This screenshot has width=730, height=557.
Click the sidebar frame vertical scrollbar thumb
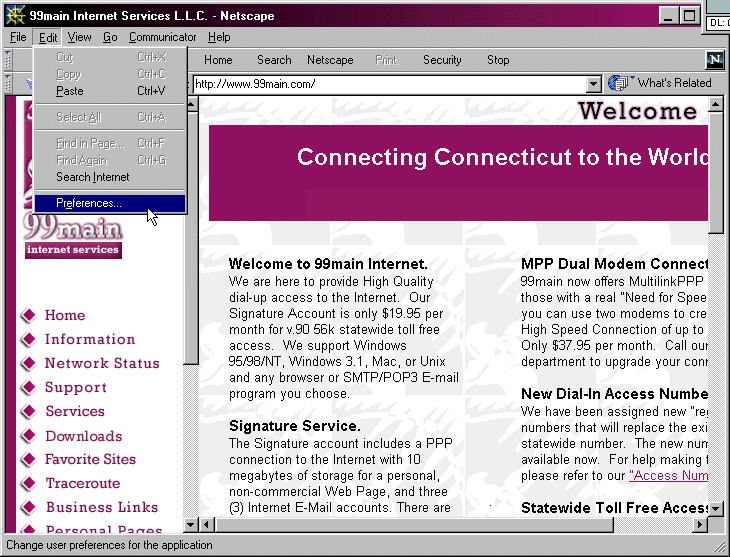click(x=190, y=238)
